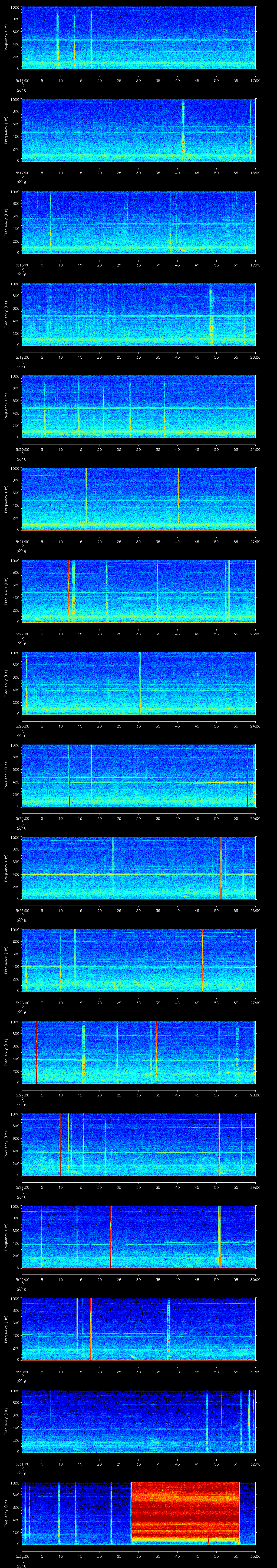Click the '23:00' end time label
277x1568 pixels.
coord(256,634)
